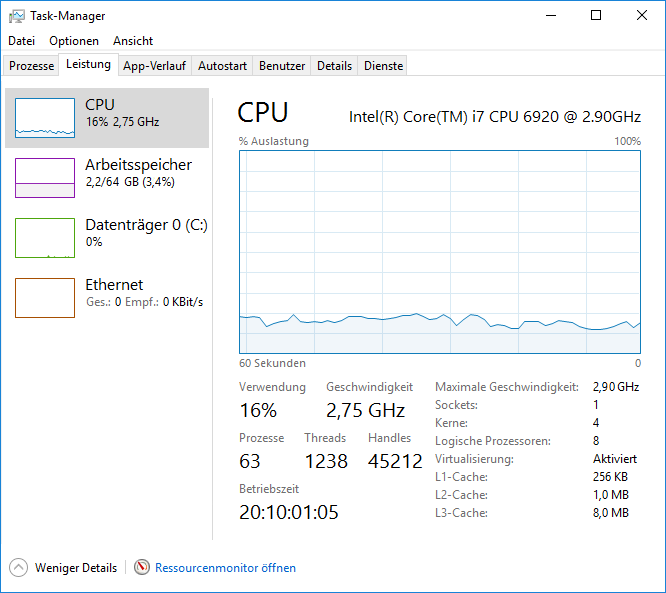Select the CPU mini graph thumbnail
This screenshot has width=666, height=593.
tap(45, 118)
